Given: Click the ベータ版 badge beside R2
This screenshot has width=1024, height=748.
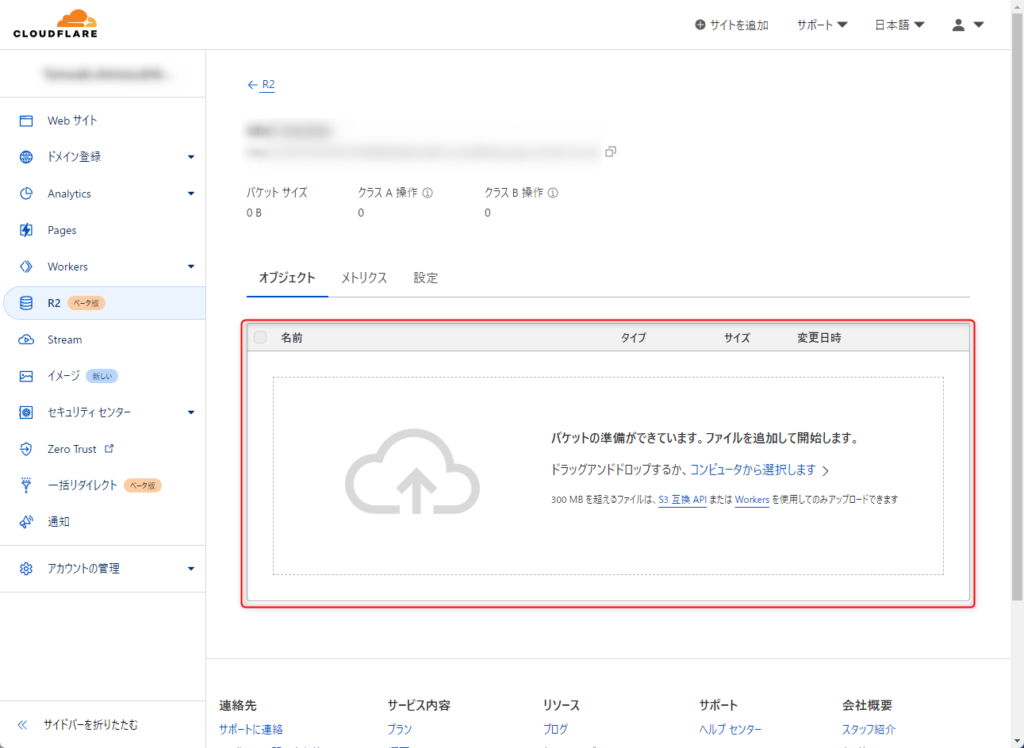Looking at the screenshot, I should pos(86,303).
